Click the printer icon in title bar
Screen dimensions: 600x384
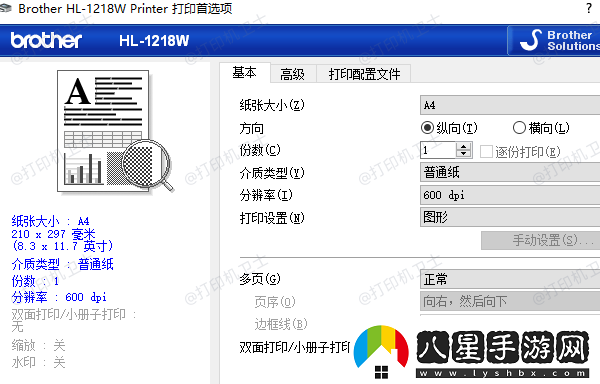tap(5, 8)
